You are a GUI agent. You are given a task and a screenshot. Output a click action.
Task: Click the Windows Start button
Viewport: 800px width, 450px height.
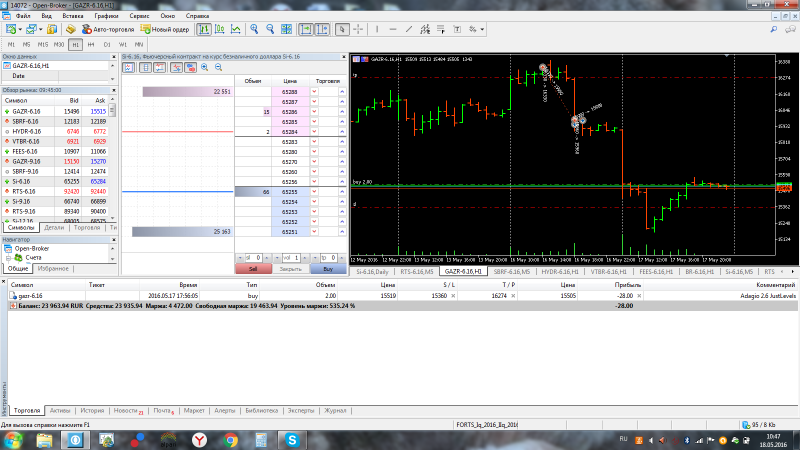(12, 440)
